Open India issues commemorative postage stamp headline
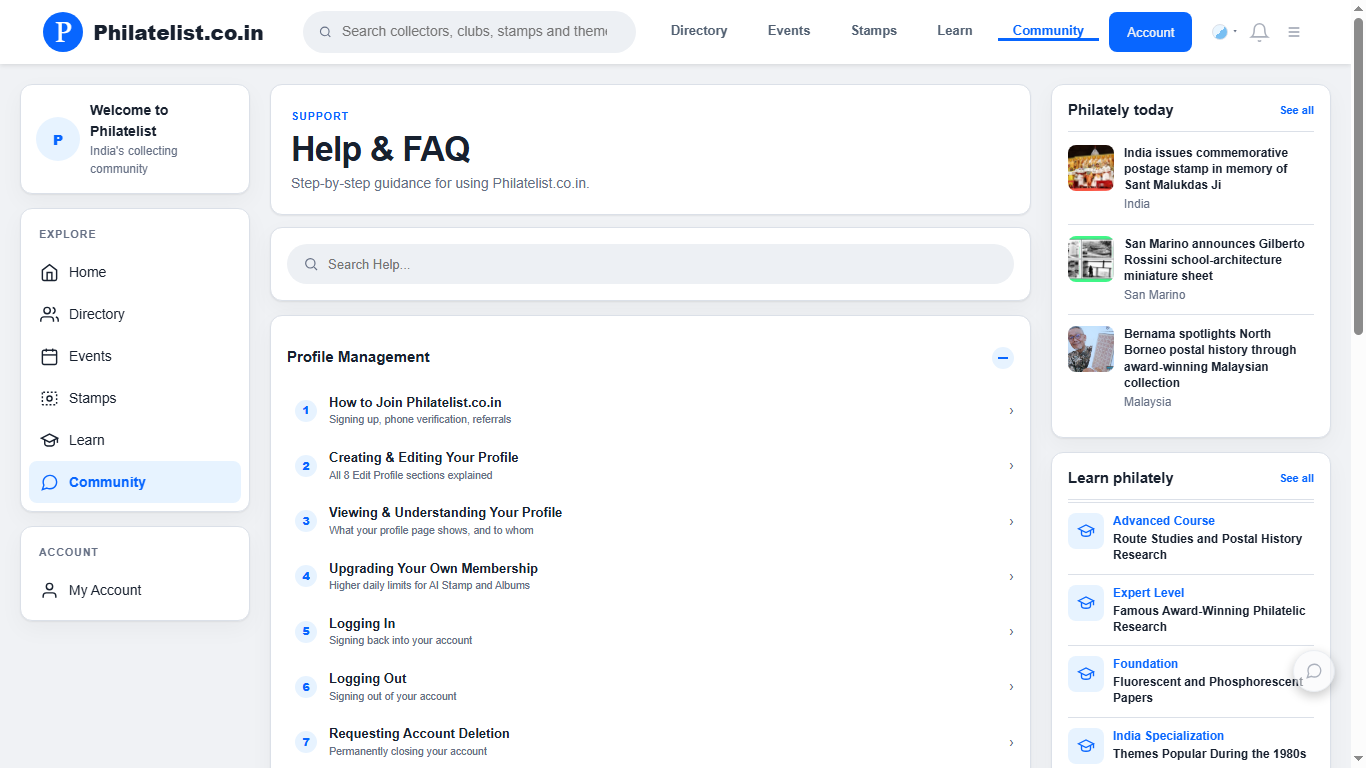Screen dimensions: 1366x768 click(x=1206, y=169)
